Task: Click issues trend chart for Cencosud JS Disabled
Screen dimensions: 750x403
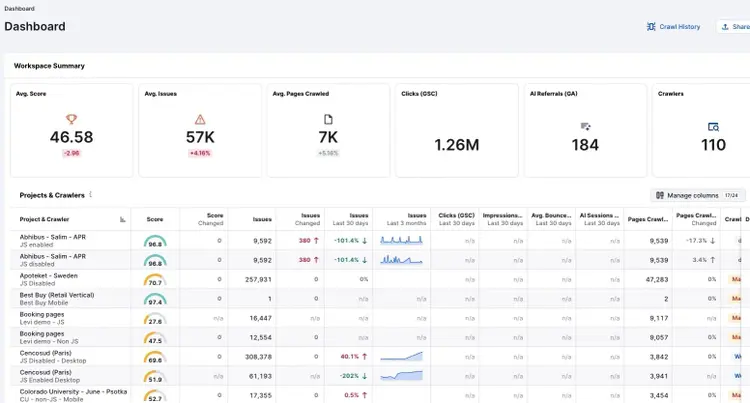Action: click(x=401, y=356)
